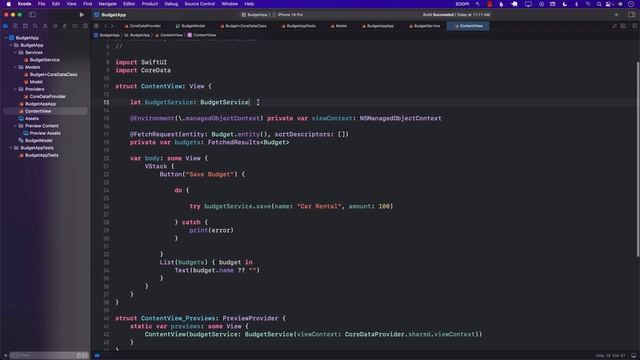Collapse the Services folder
640x360 pixels.
click(16, 52)
